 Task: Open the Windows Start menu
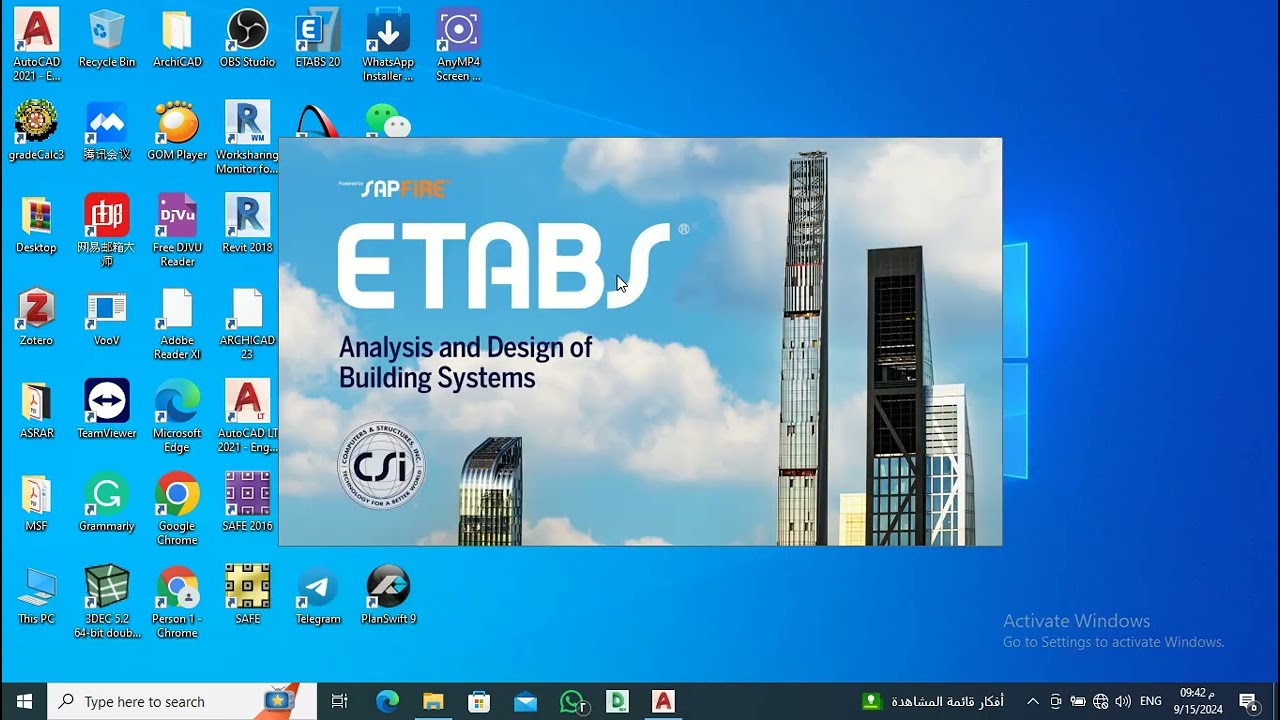tap(24, 702)
